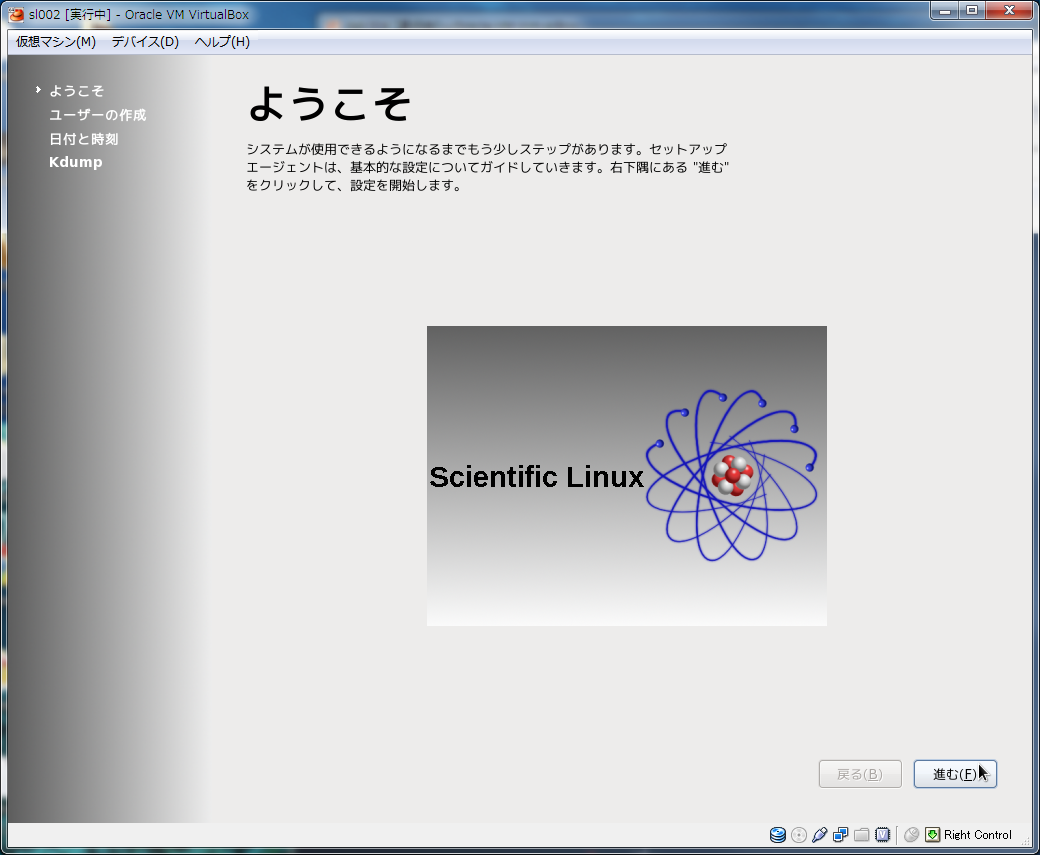1040x855 pixels.
Task: Open the shared folders status icon
Action: pyautogui.click(x=862, y=834)
